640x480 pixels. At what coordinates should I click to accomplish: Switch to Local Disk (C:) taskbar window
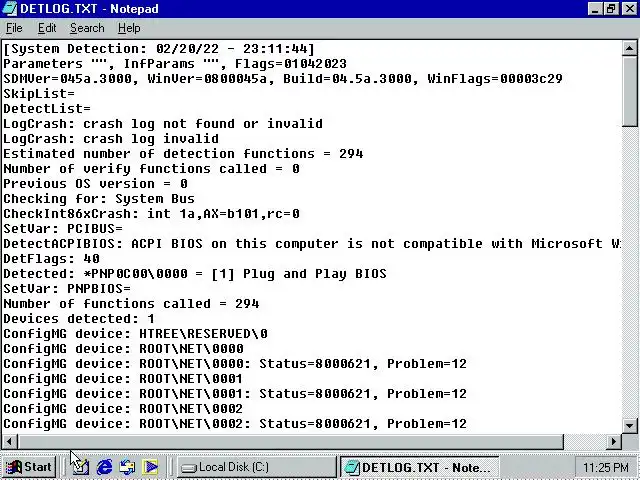point(256,467)
